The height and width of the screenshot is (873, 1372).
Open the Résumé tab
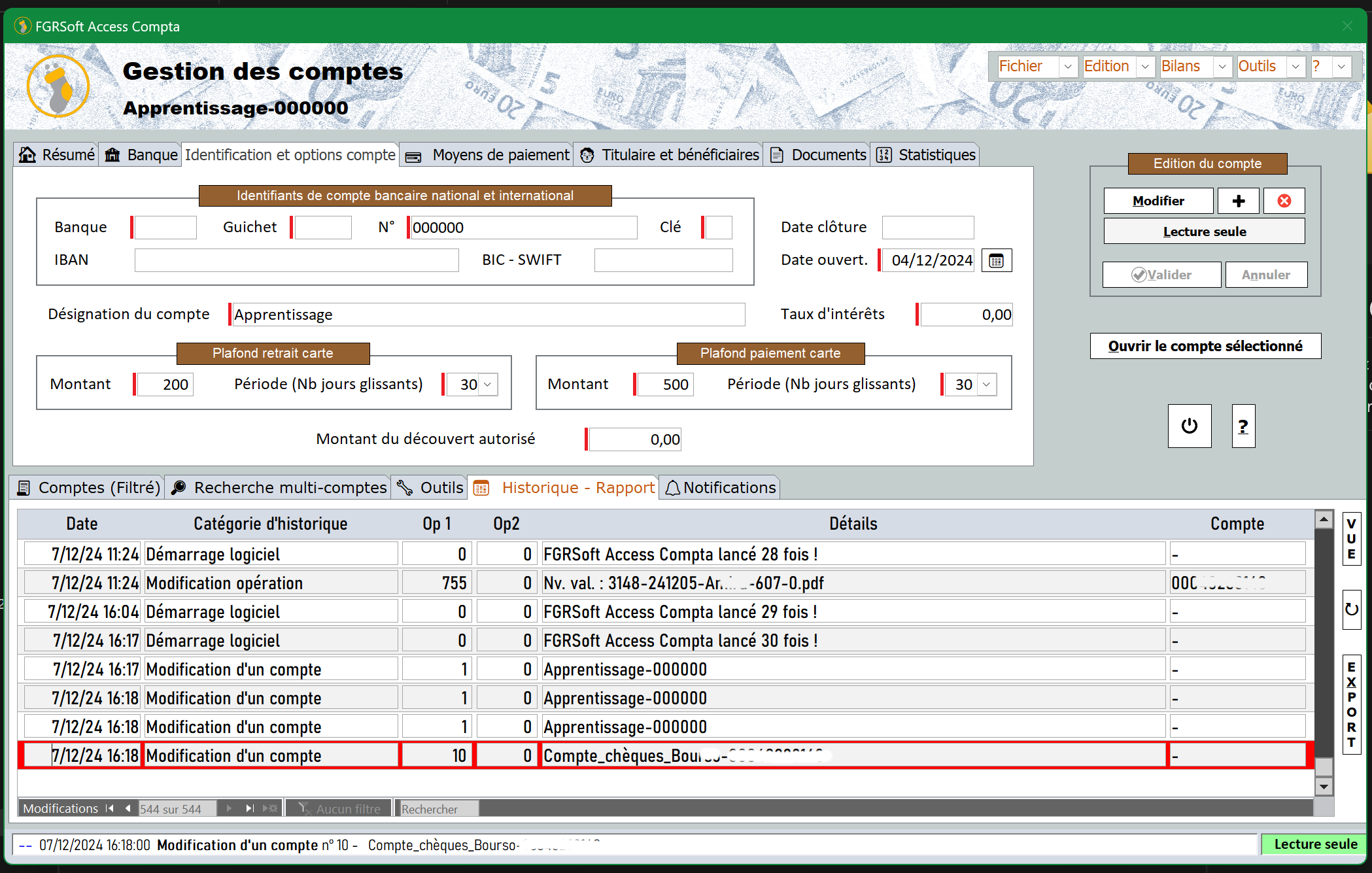click(x=57, y=155)
